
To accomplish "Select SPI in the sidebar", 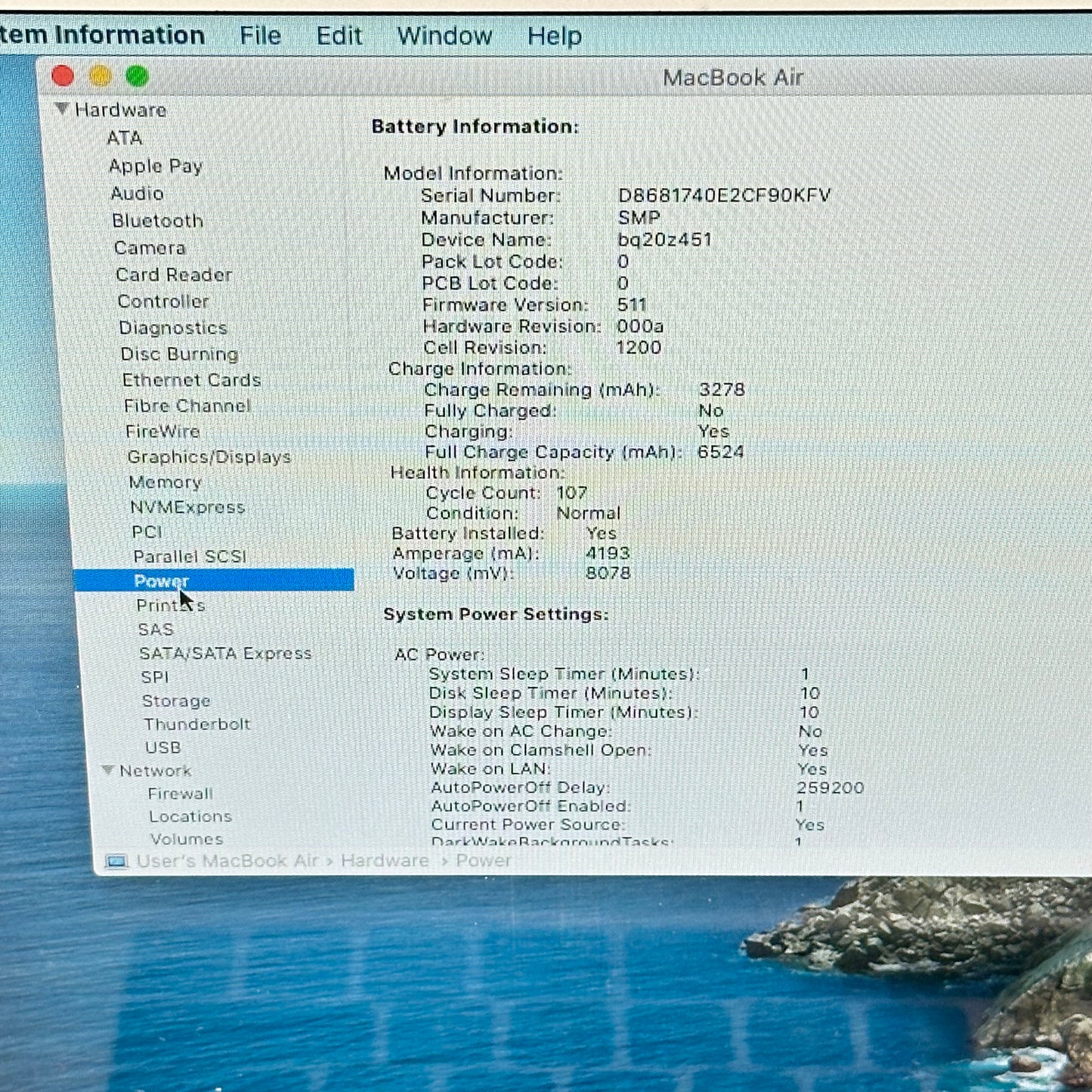I will tap(155, 677).
